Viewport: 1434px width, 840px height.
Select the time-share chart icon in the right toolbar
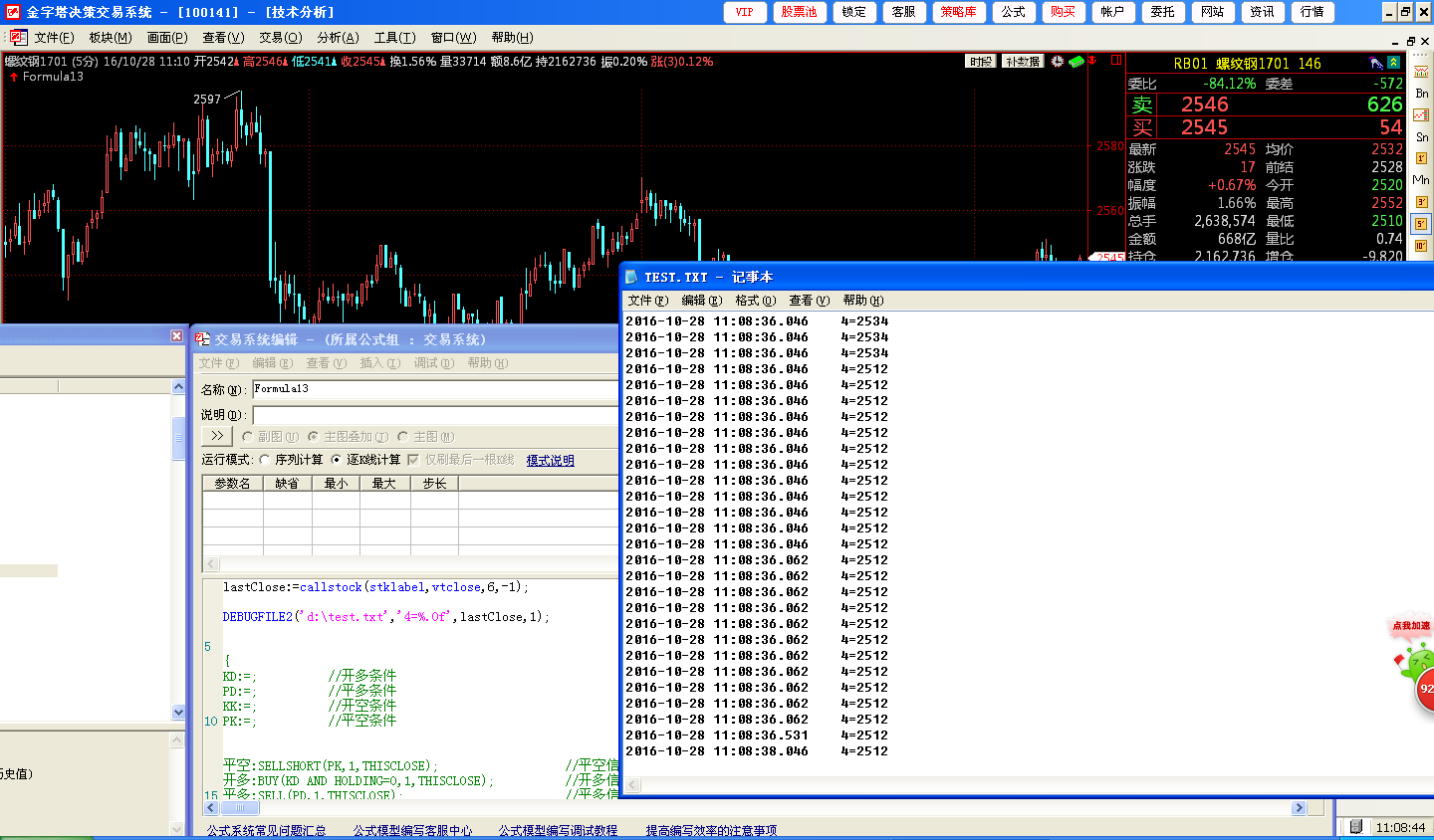point(1421,72)
